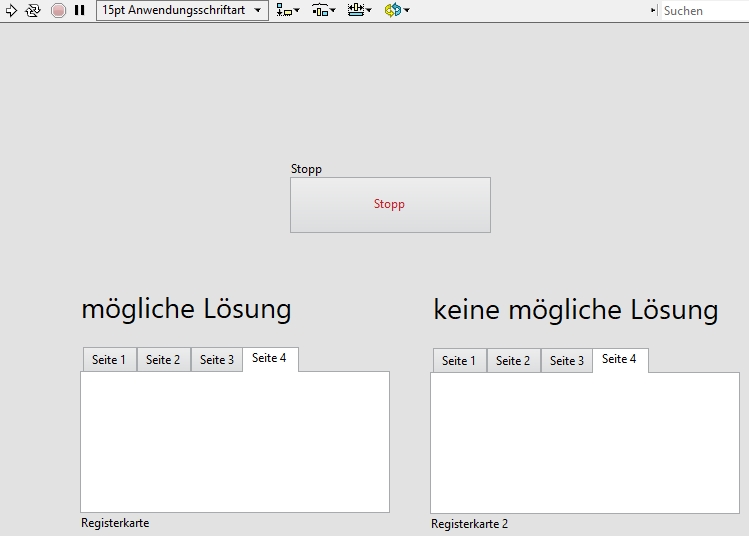Open the Reorder toolbar menu
This screenshot has width=749, height=536.
(396, 10)
